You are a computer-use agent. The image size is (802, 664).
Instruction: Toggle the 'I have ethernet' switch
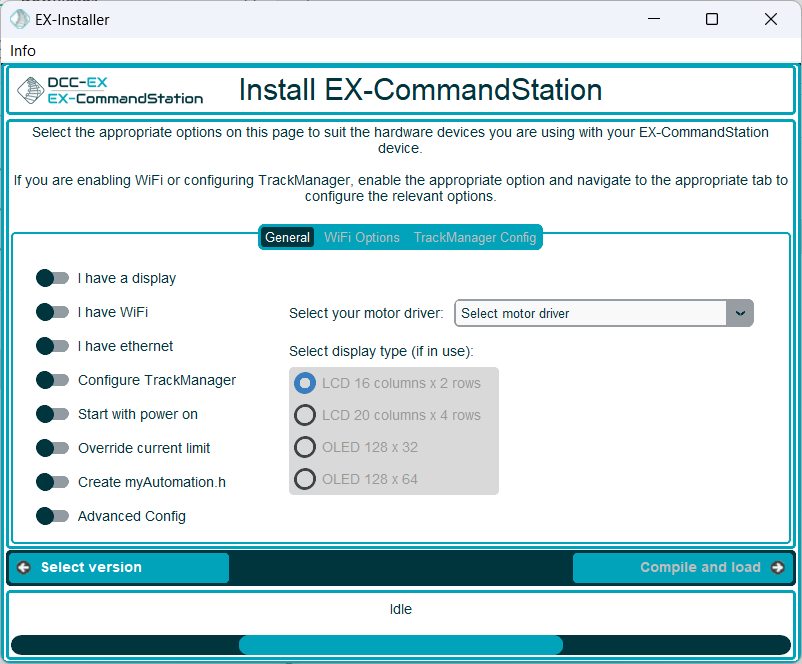[x=52, y=346]
